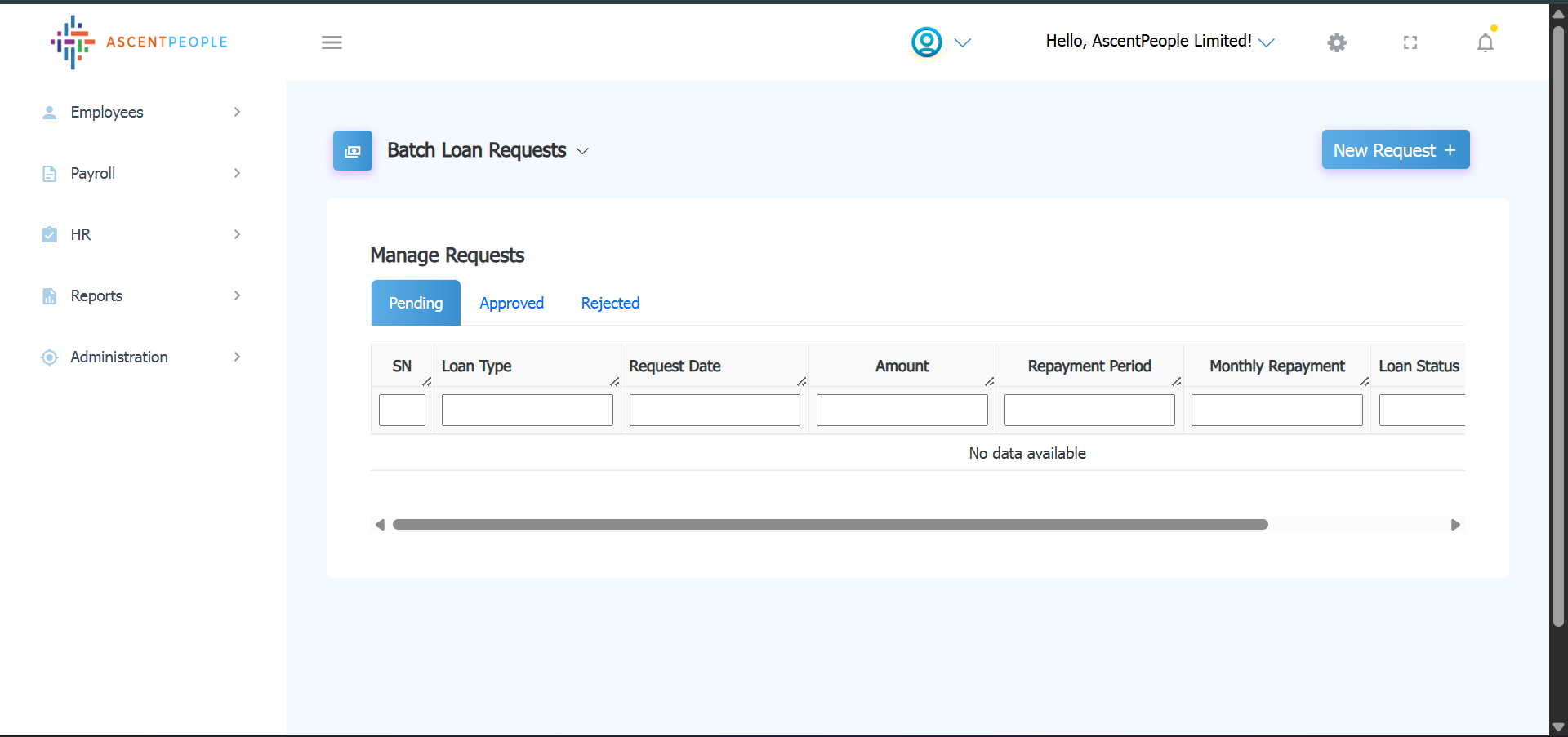Click the AscentPeople logo

[139, 42]
